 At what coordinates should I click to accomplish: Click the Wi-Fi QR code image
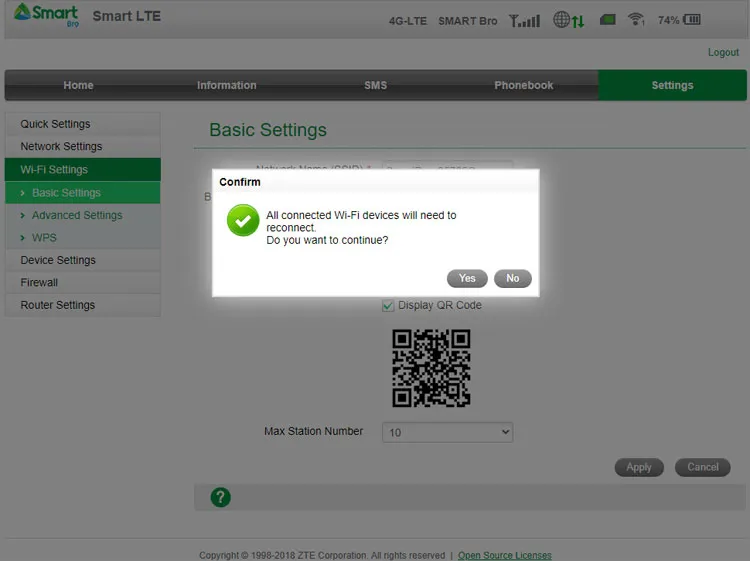point(431,368)
